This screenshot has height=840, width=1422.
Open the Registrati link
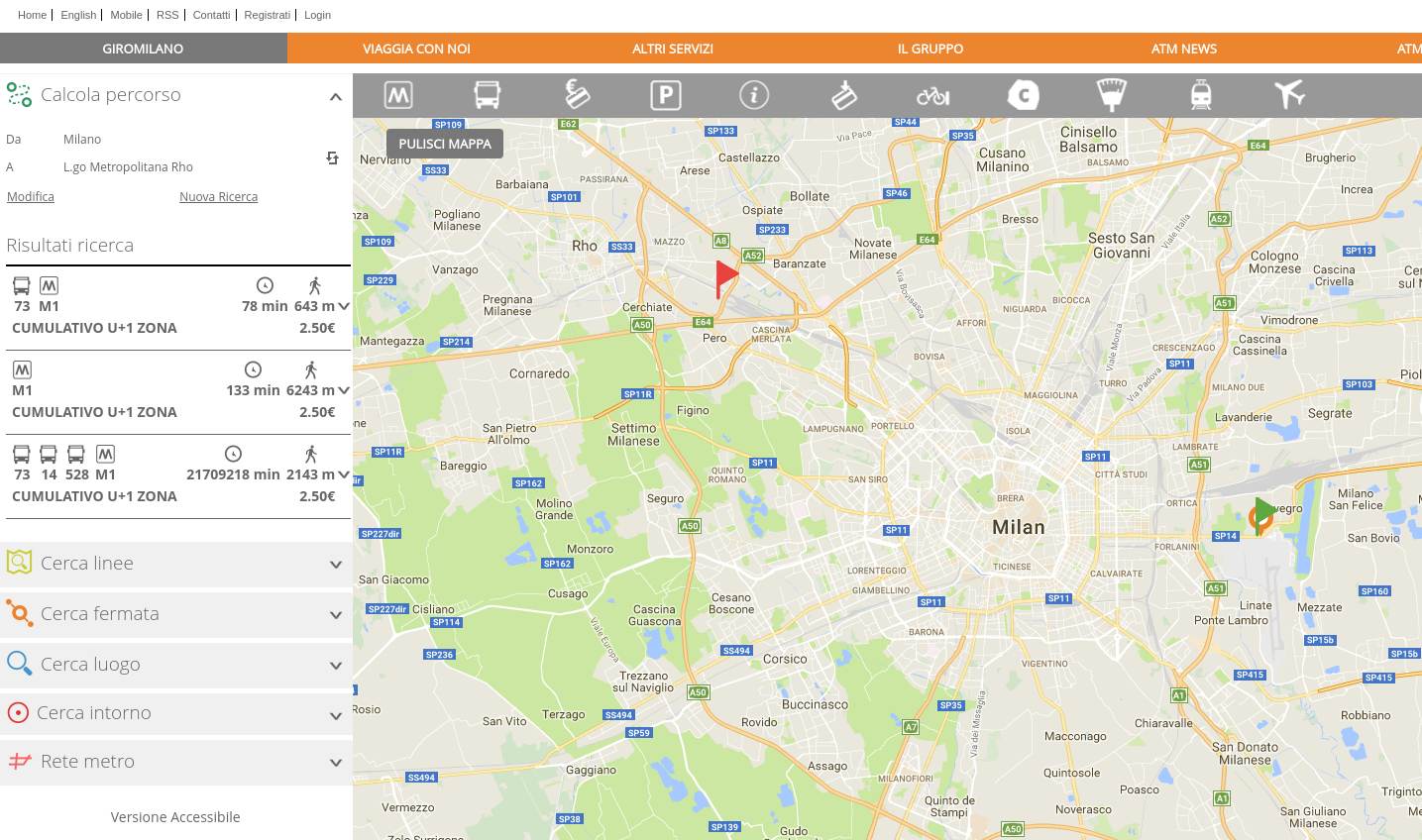pos(268,15)
